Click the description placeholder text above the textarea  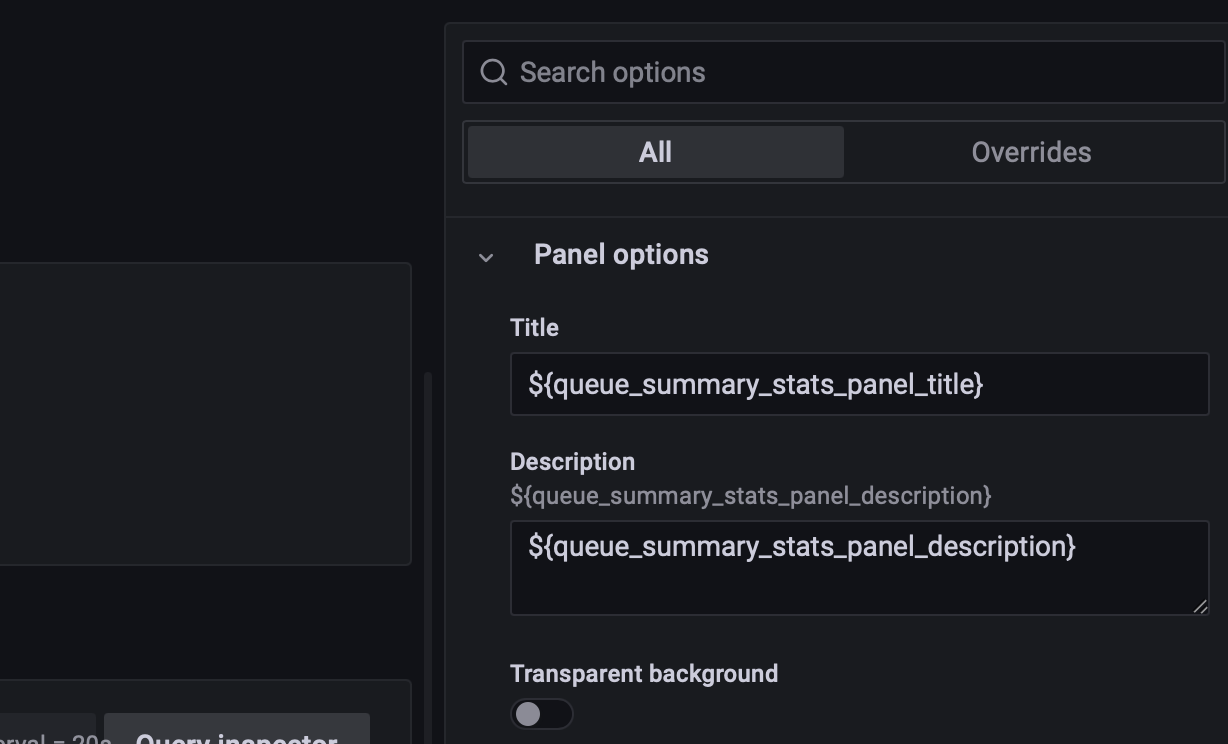750,494
